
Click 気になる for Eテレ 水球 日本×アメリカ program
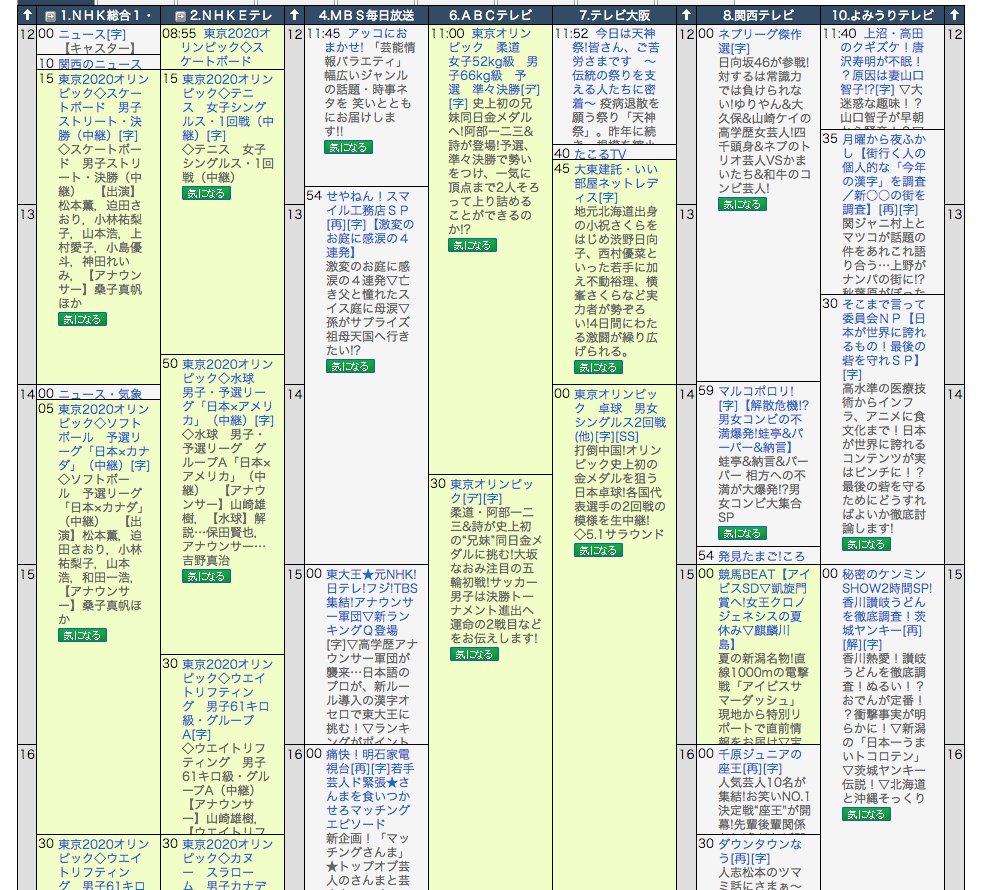(206, 576)
